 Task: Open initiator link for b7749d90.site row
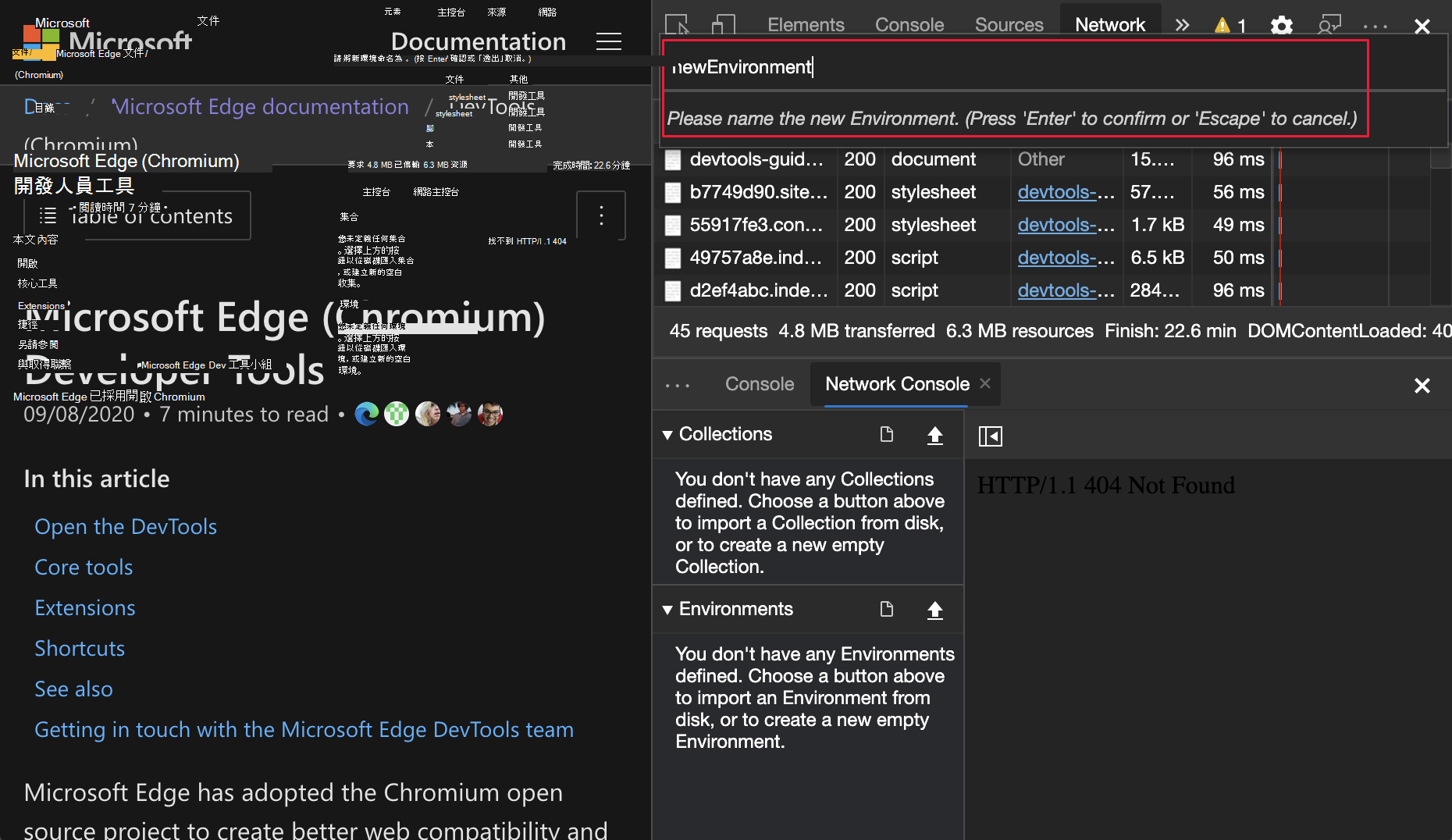coord(1066,192)
